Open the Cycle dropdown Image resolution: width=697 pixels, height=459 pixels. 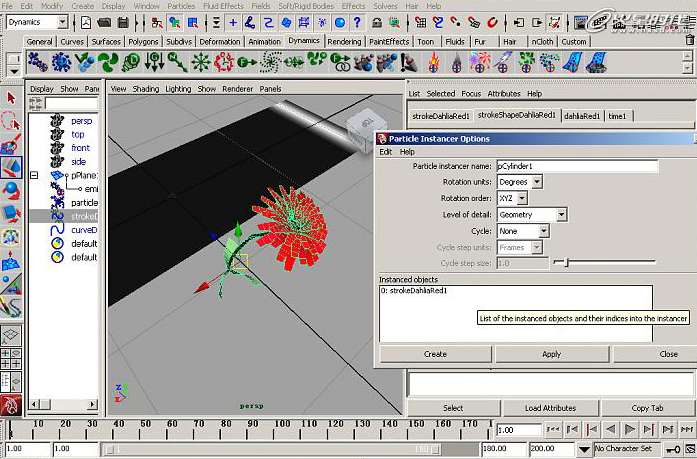pyautogui.click(x=523, y=231)
